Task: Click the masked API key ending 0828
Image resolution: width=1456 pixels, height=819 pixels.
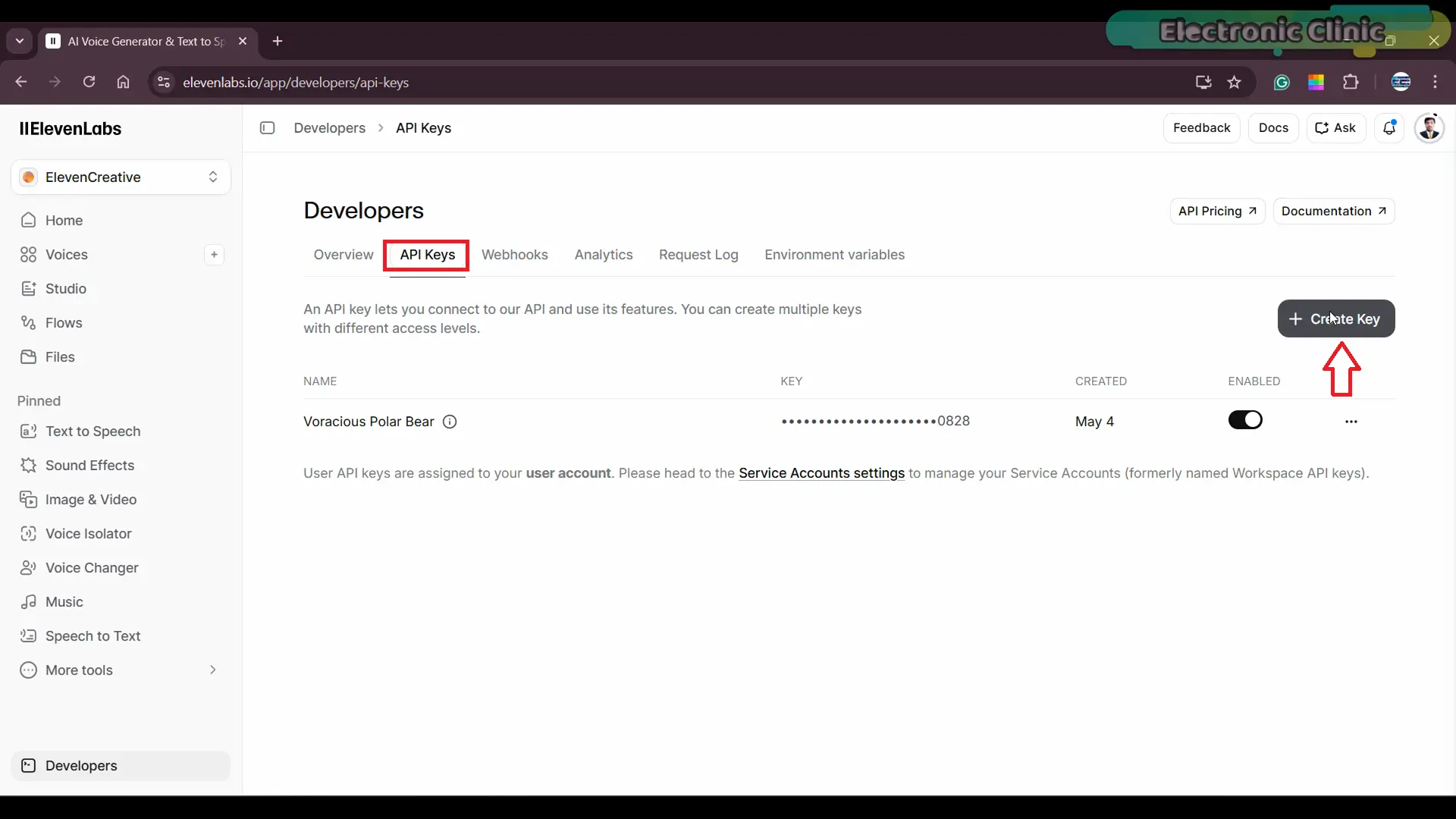Action: 876,421
